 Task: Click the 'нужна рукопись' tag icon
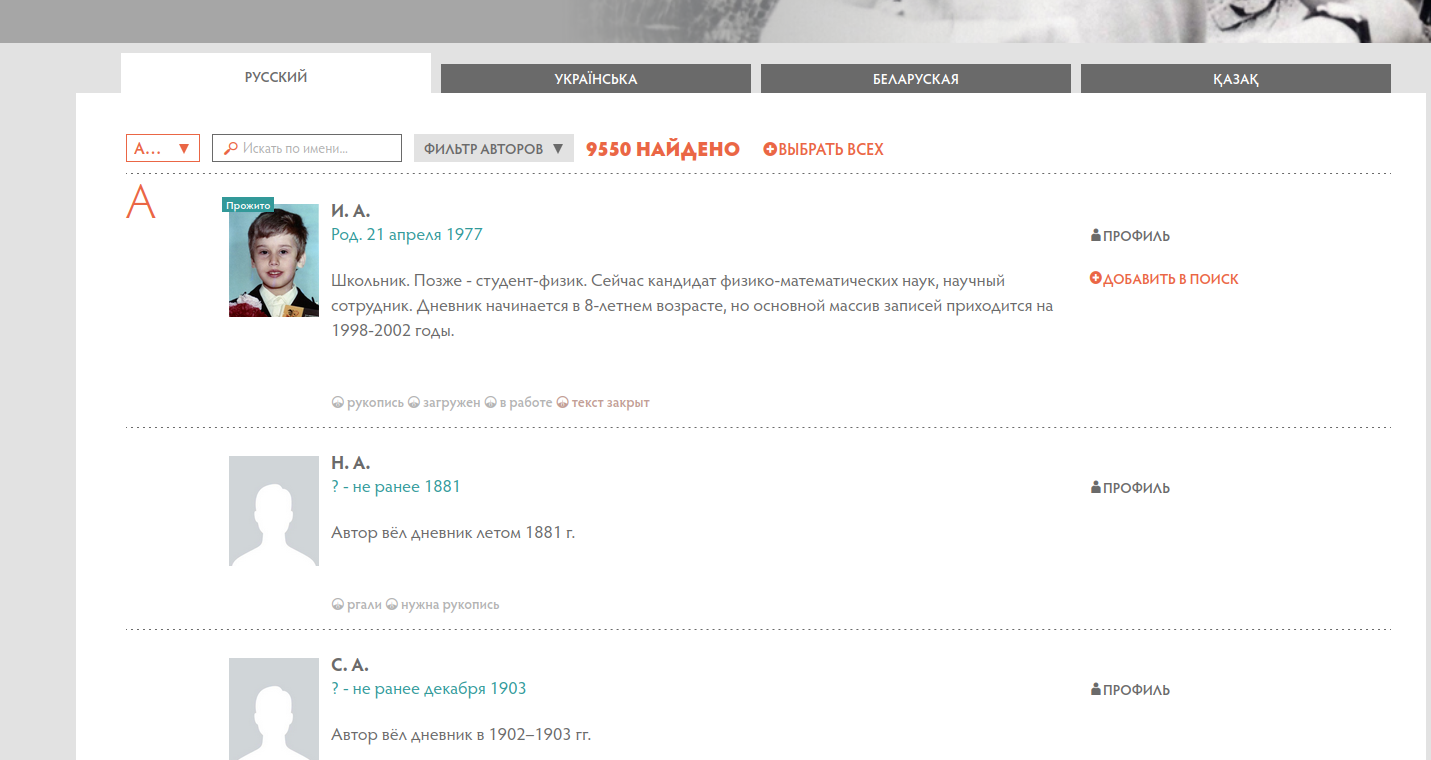click(x=392, y=605)
